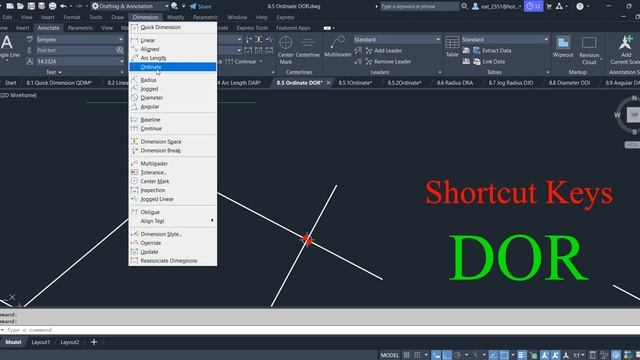Select Angular dimension entry
This screenshot has width=640, height=360.
point(173,107)
